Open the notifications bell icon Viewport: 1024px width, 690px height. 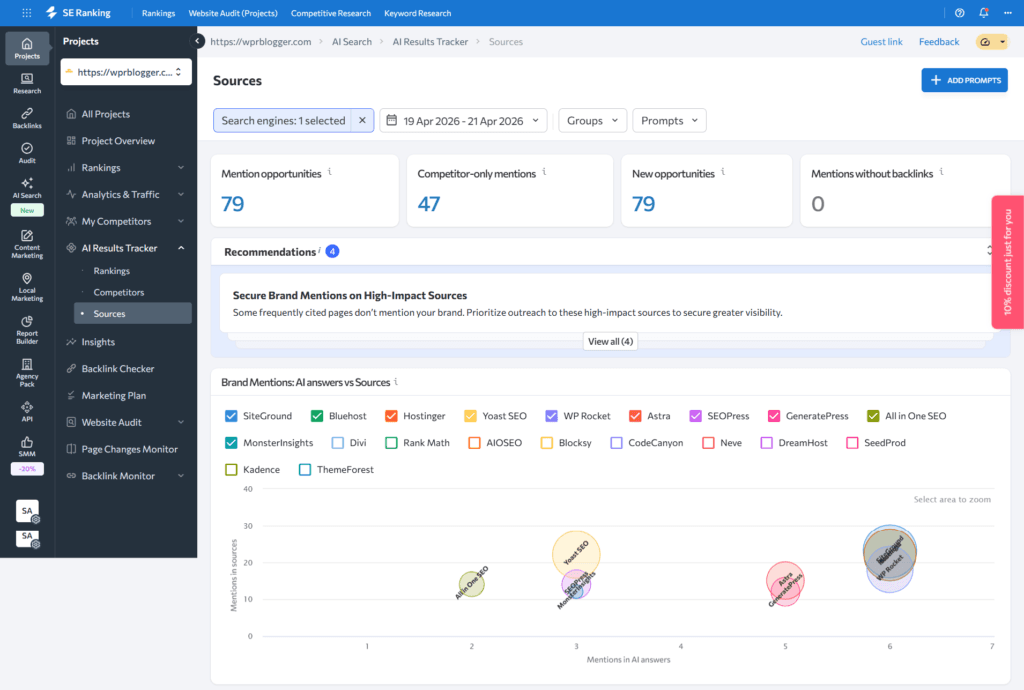(984, 13)
